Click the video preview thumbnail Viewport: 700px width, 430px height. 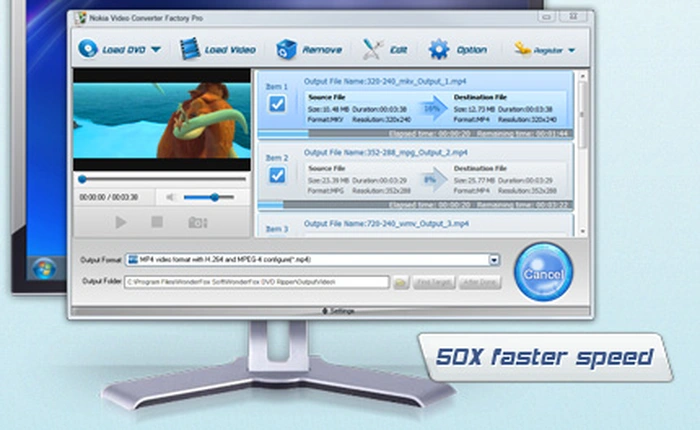(162, 120)
